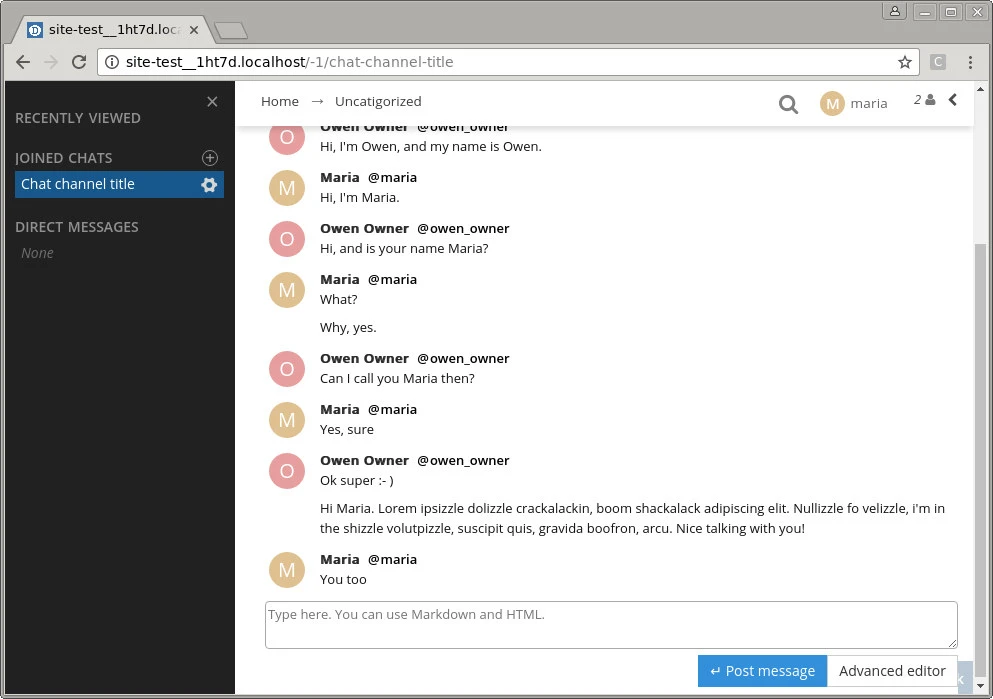Screen dimensions: 993x699
Task: Click Maria's avatar beside "What?" message
Action: [287, 290]
